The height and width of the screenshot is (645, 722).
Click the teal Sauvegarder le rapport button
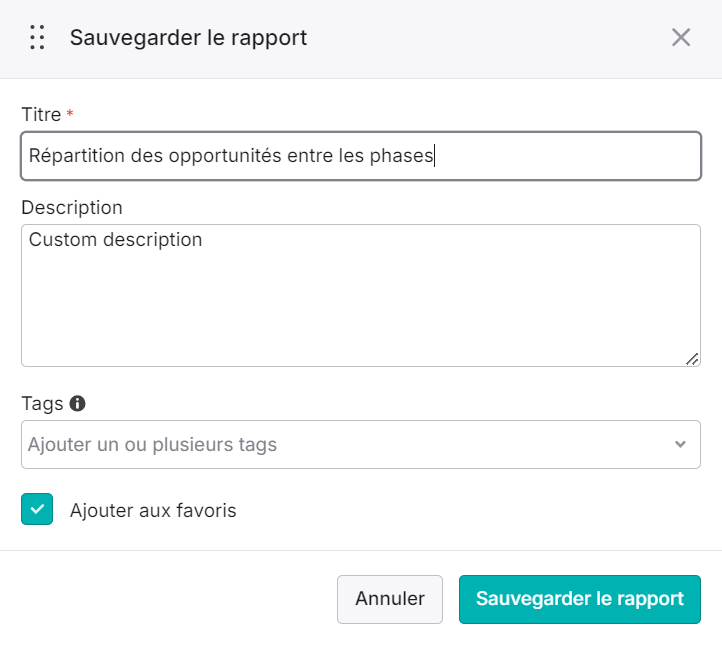pos(580,599)
